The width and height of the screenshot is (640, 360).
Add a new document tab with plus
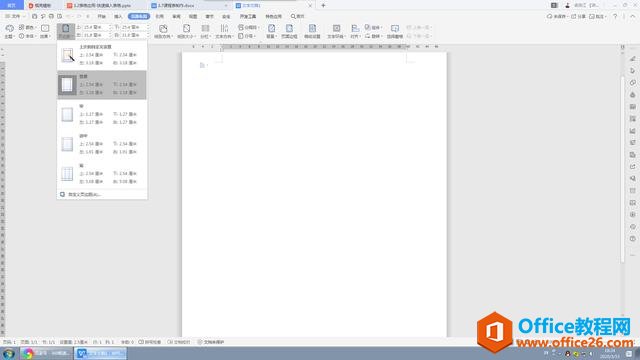coord(323,5)
